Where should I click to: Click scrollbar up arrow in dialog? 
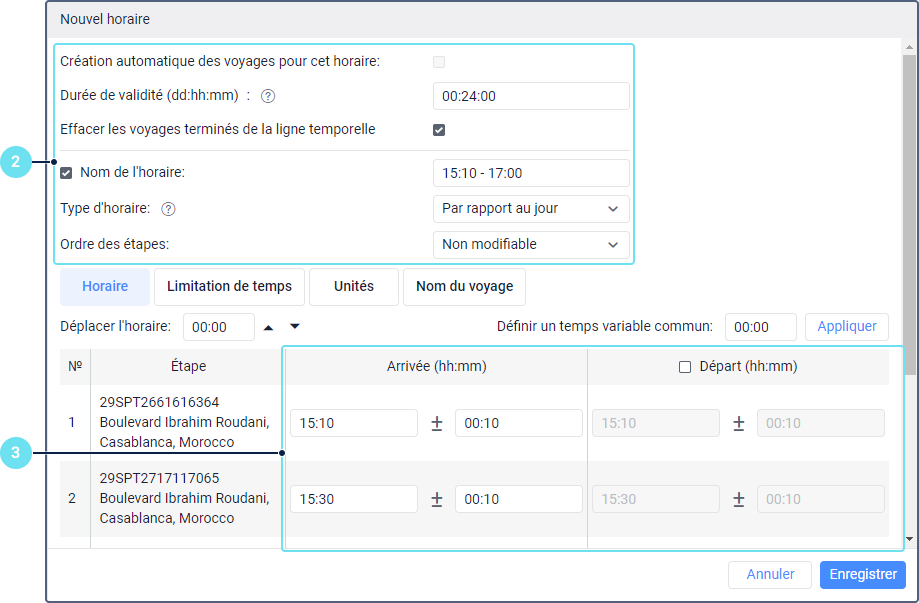click(x=910, y=47)
